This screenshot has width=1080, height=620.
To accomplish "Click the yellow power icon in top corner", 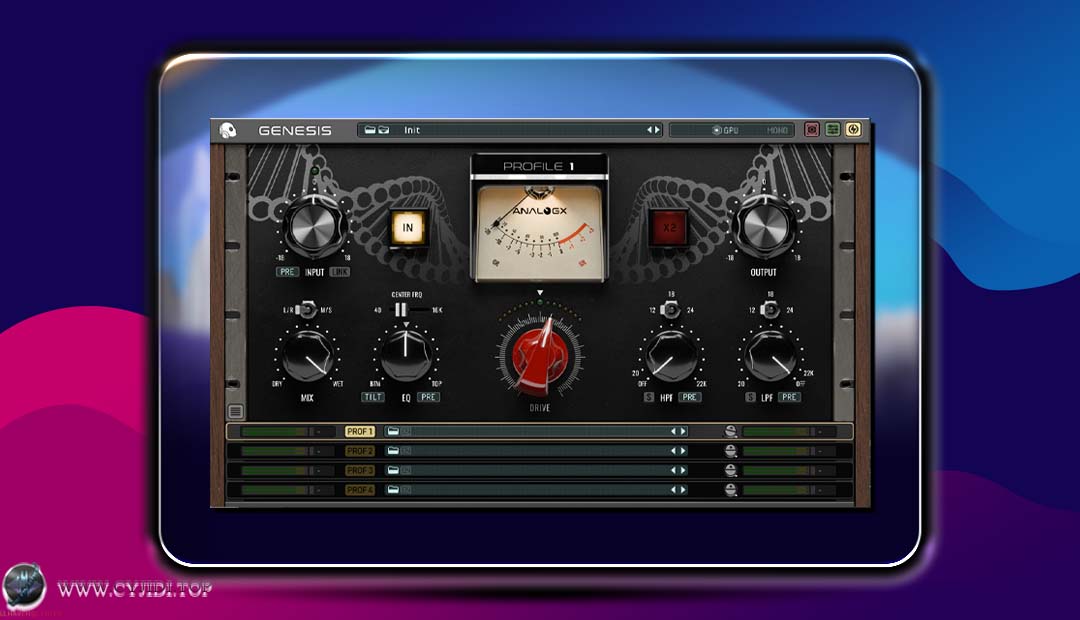I will 851,130.
